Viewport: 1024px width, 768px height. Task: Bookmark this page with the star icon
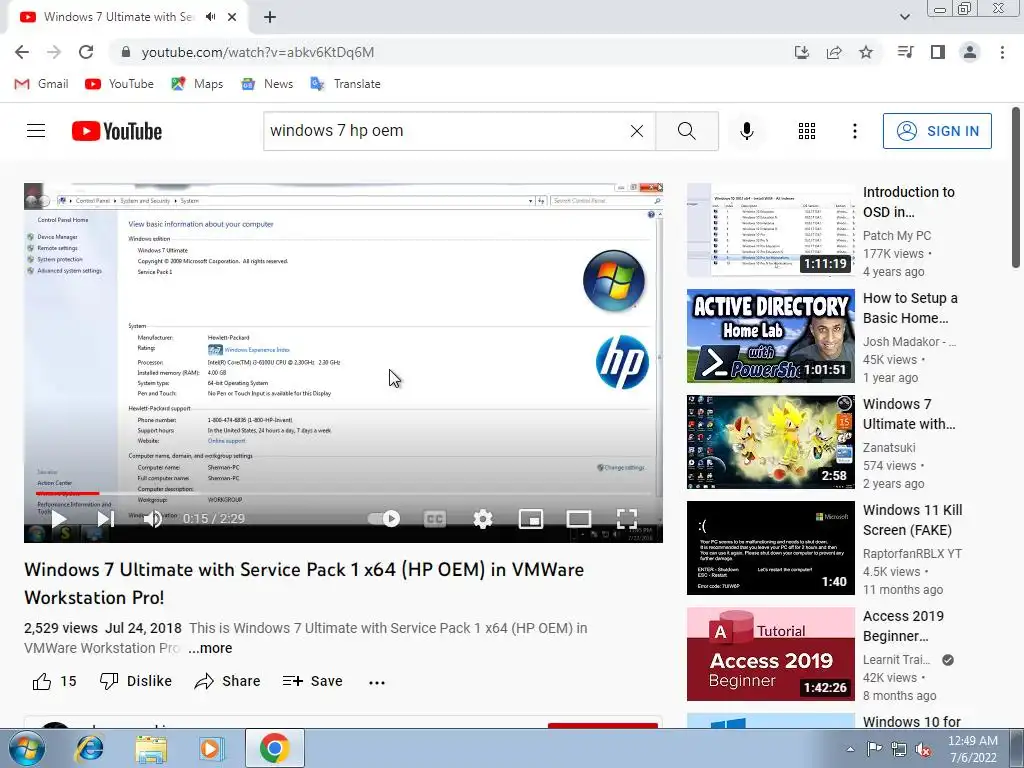click(x=866, y=52)
